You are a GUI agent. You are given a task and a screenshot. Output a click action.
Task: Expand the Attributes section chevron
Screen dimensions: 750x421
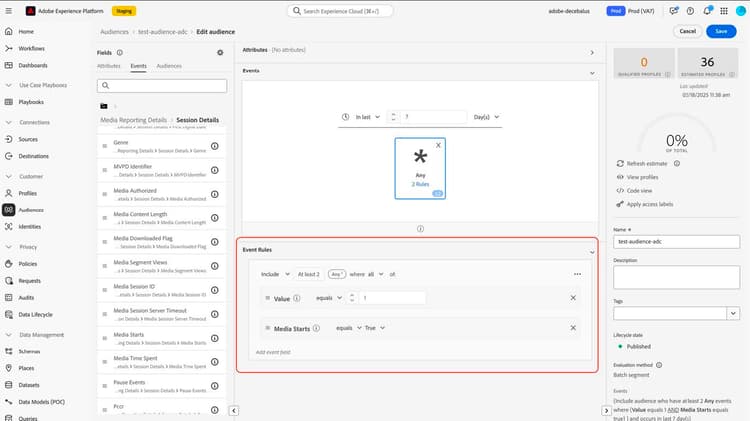(x=592, y=53)
